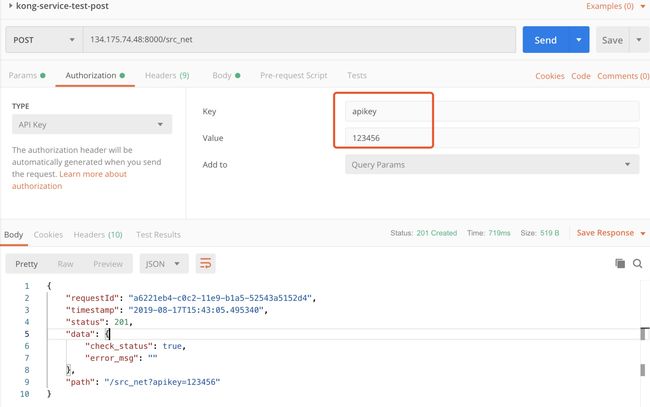Open the JSON format dropdown
The image size is (650, 407).
tap(164, 264)
